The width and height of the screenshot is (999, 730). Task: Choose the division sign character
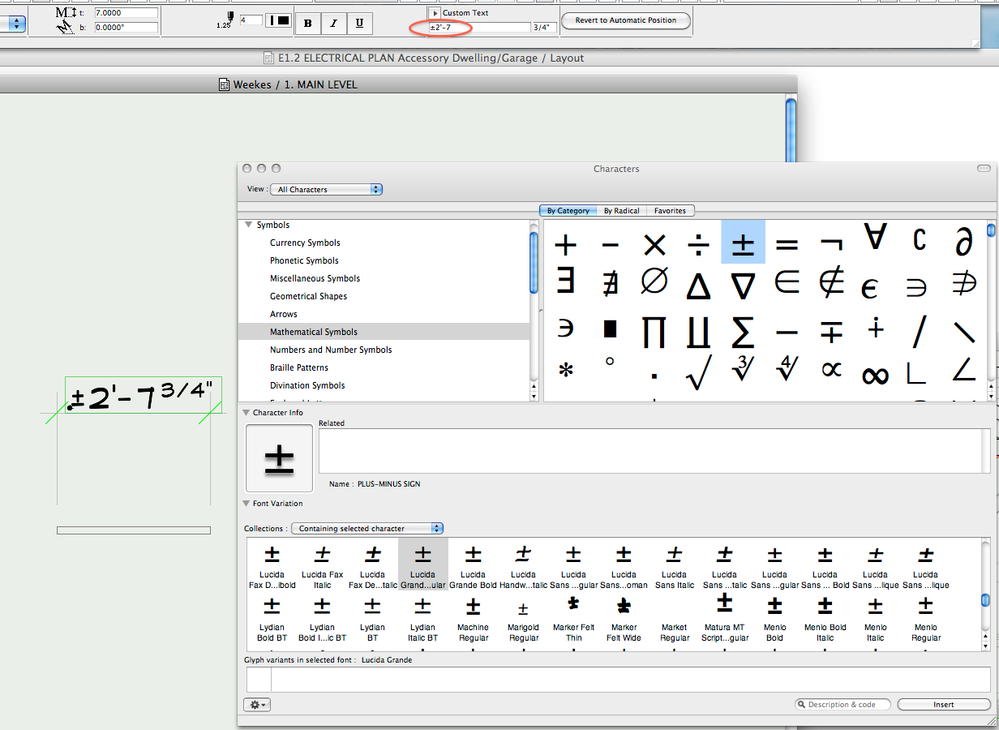[699, 243]
